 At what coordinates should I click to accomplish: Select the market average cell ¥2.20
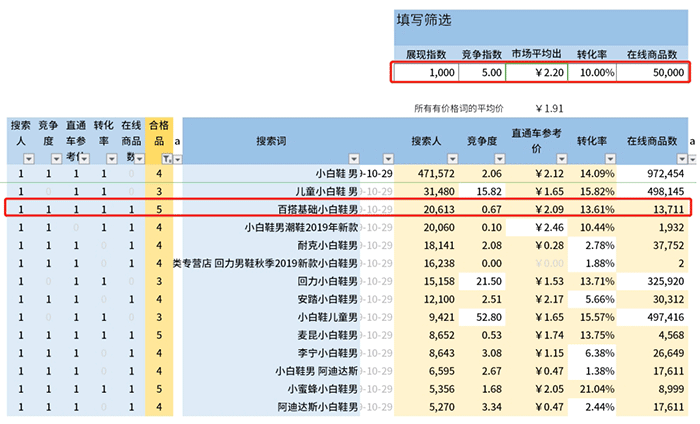tap(533, 72)
